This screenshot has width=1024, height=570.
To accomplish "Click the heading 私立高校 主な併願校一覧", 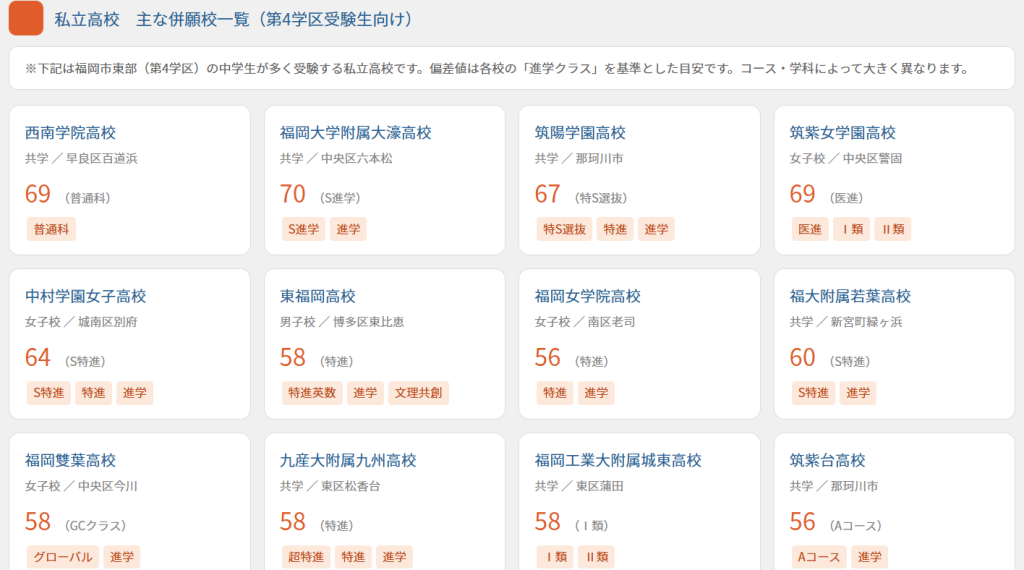I will [x=234, y=20].
